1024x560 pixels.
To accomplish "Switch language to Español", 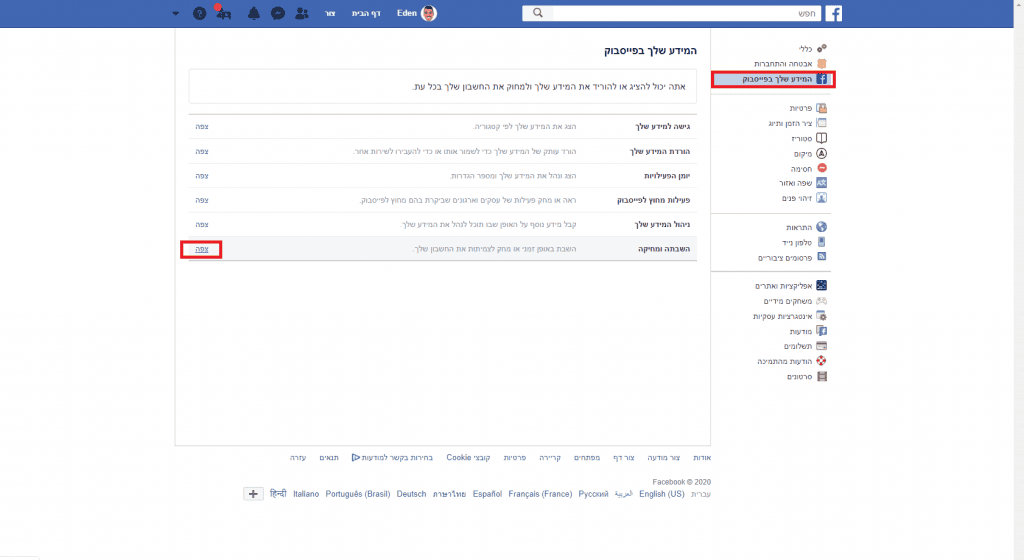I will pyautogui.click(x=487, y=494).
